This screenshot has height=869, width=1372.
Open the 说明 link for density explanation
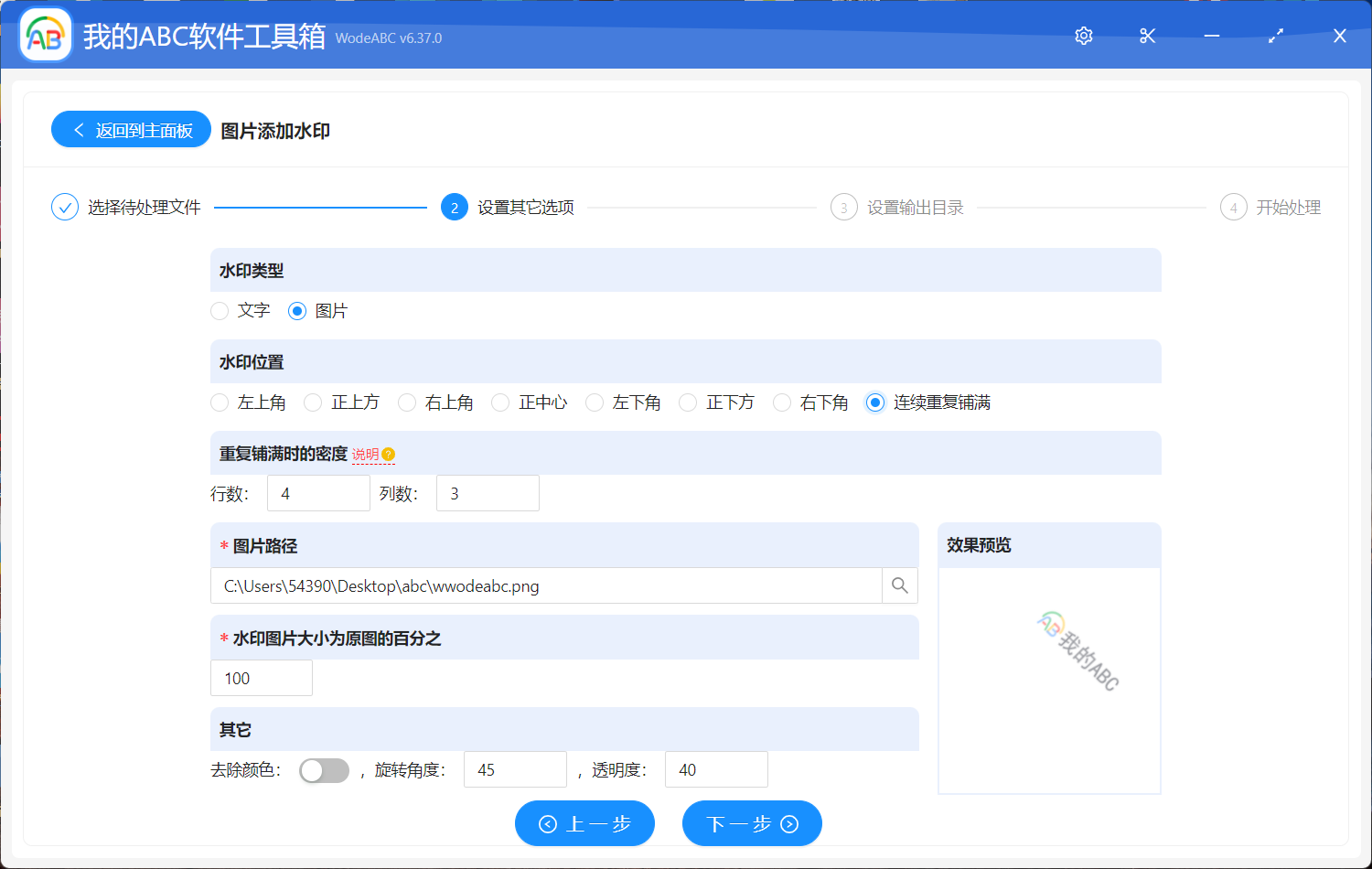[366, 454]
